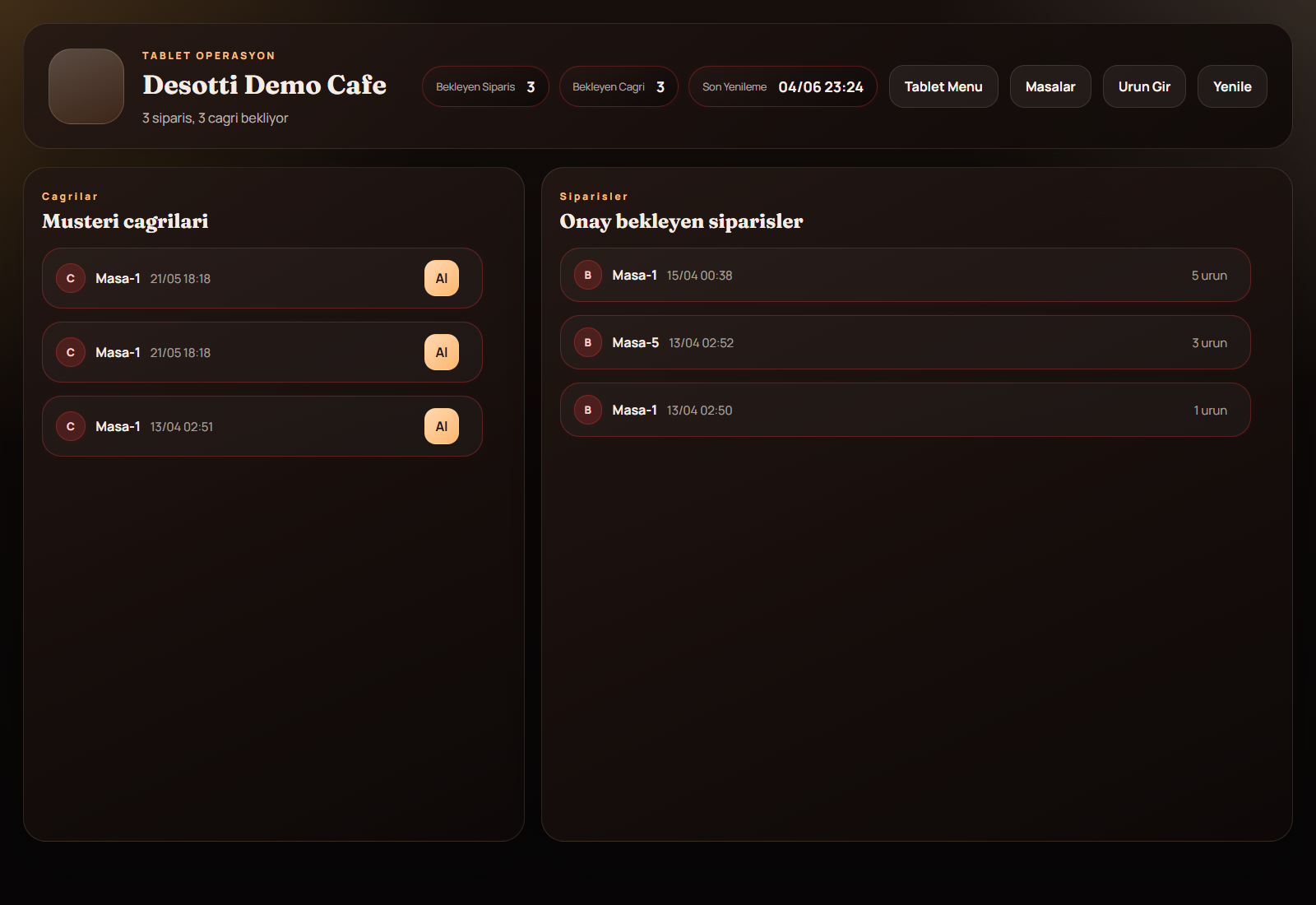
Task: Open the Masa-1 order from 13/04 02:50
Action: point(906,410)
